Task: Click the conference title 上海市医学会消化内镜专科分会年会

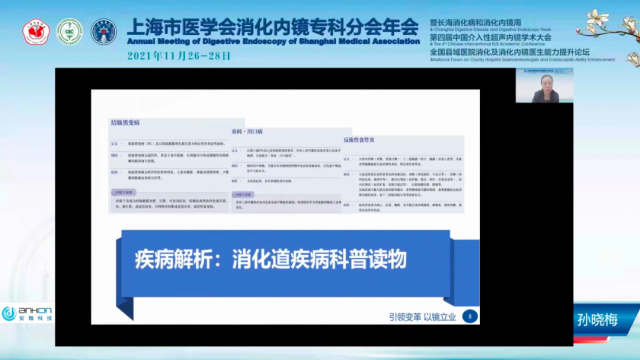Action: click(273, 27)
